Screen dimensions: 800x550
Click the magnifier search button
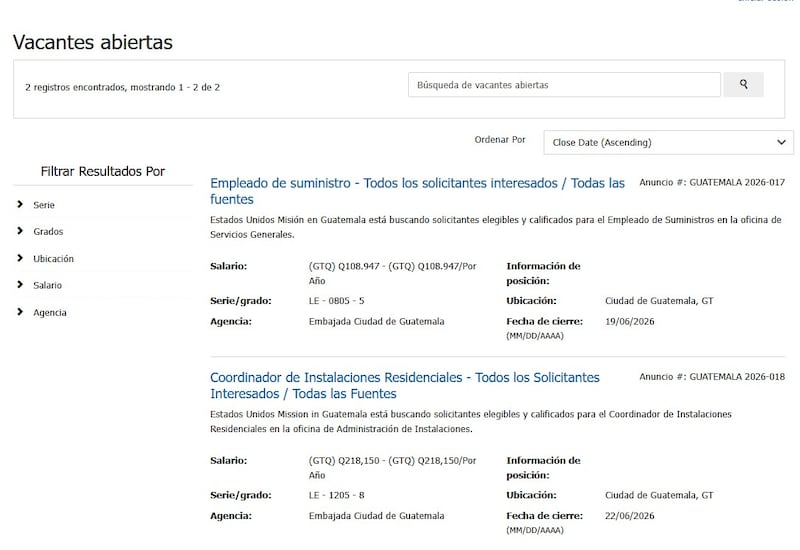point(743,85)
